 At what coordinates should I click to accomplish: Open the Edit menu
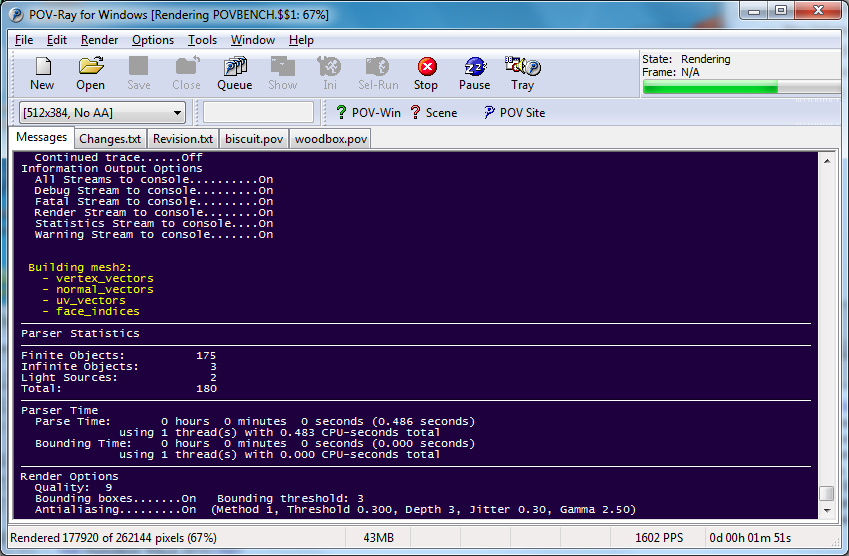[57, 40]
